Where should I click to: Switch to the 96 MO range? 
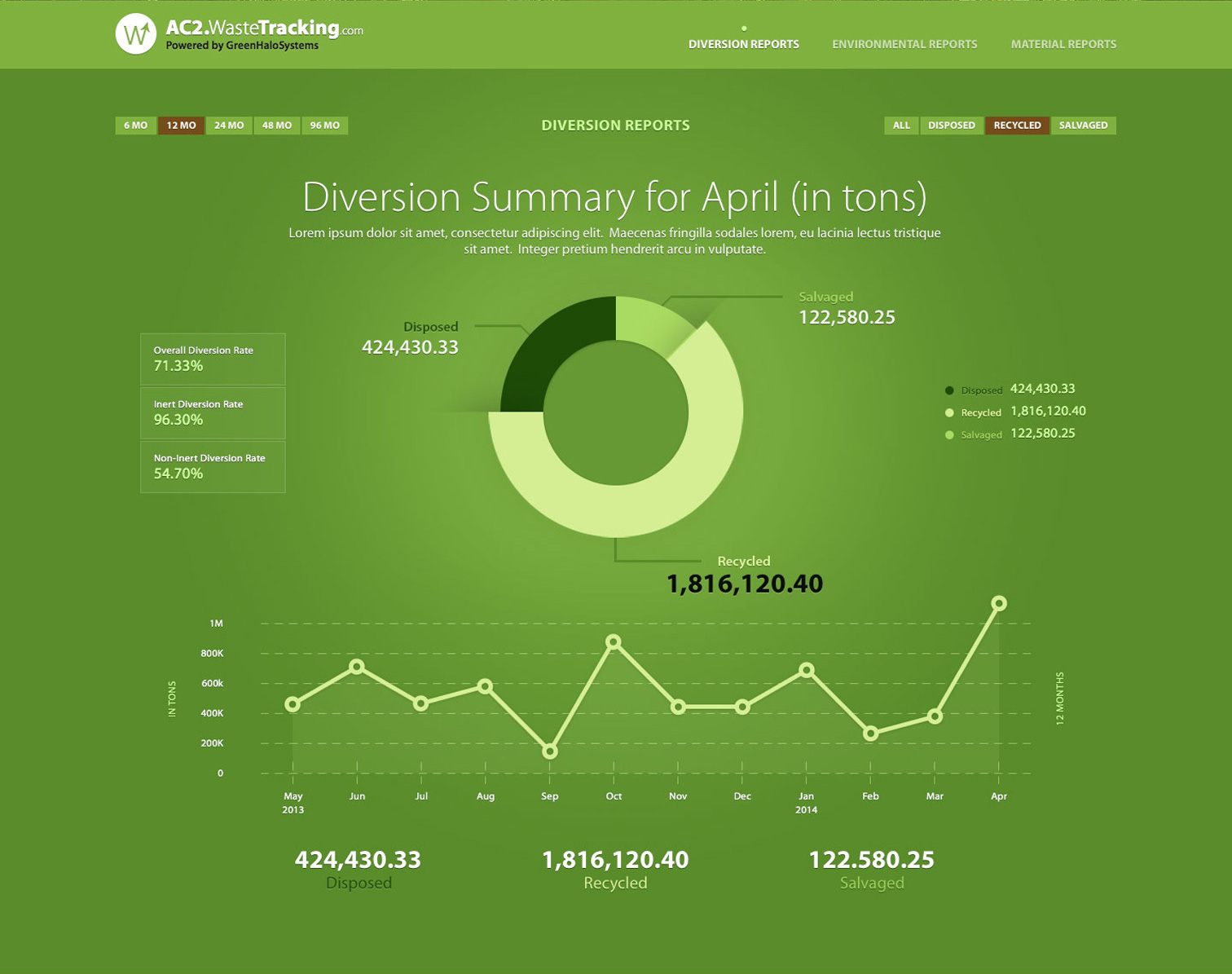324,126
